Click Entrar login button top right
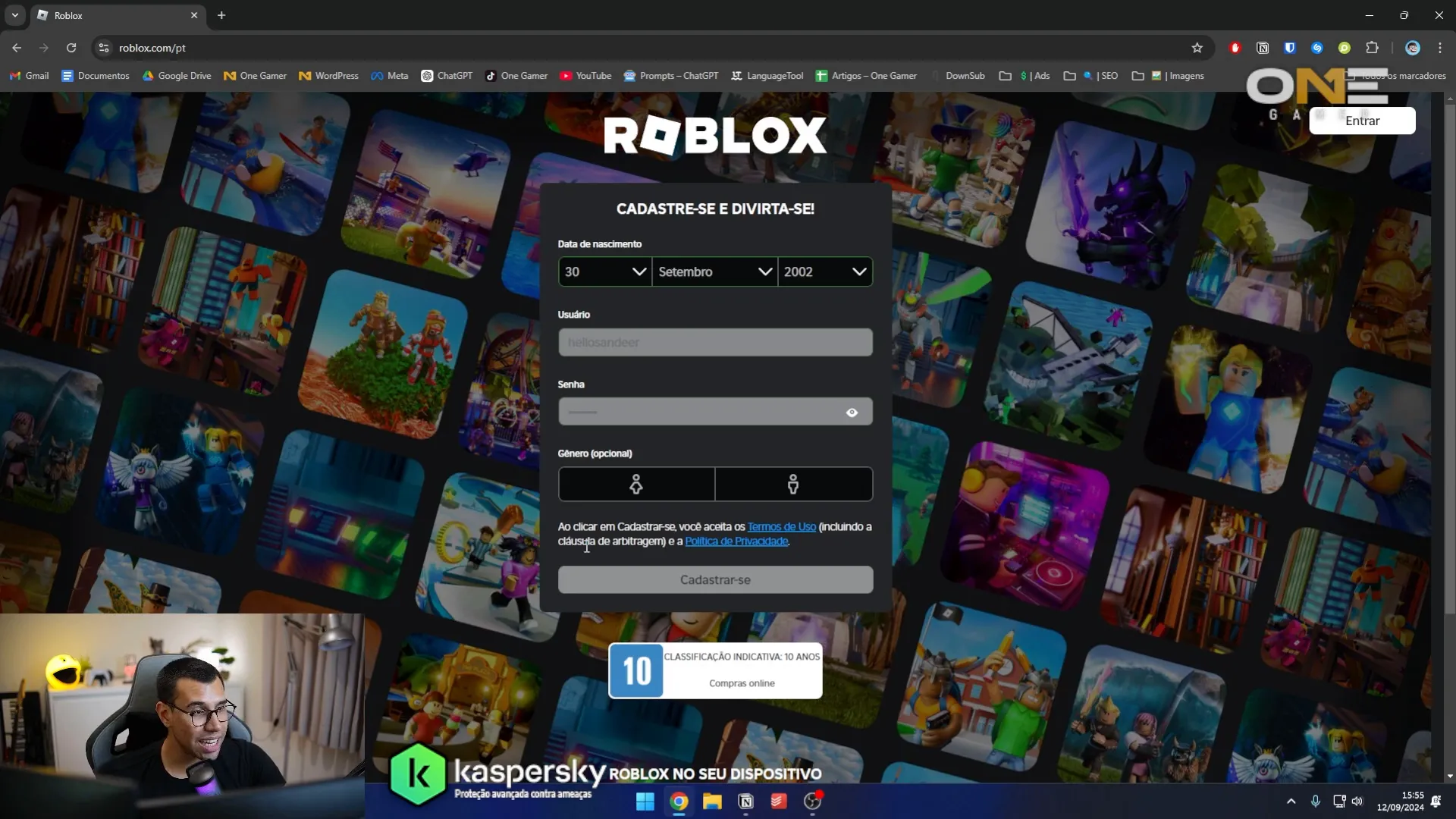 pos(1362,120)
